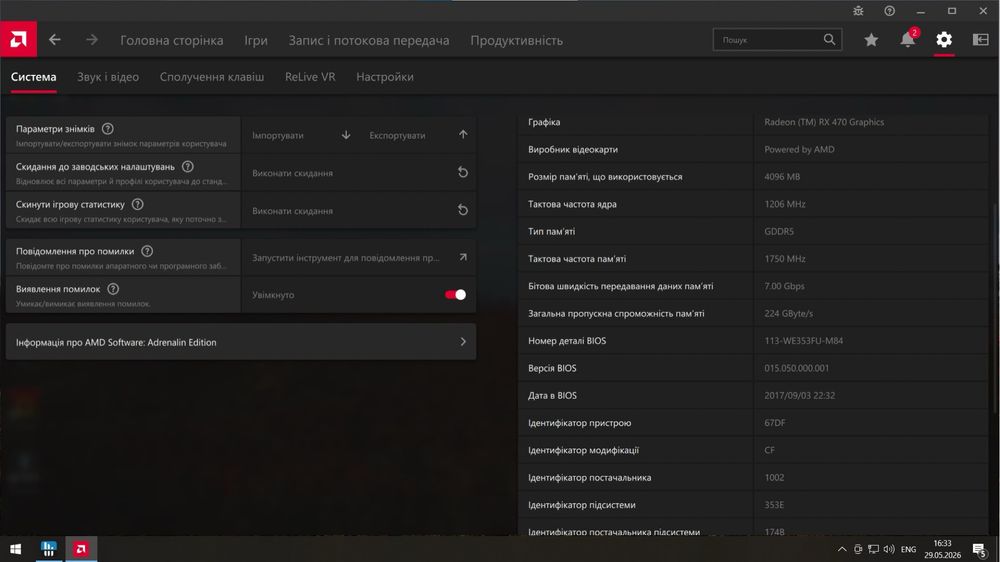Open help question mark in title bar
The image size is (1000, 562).
coord(890,11)
